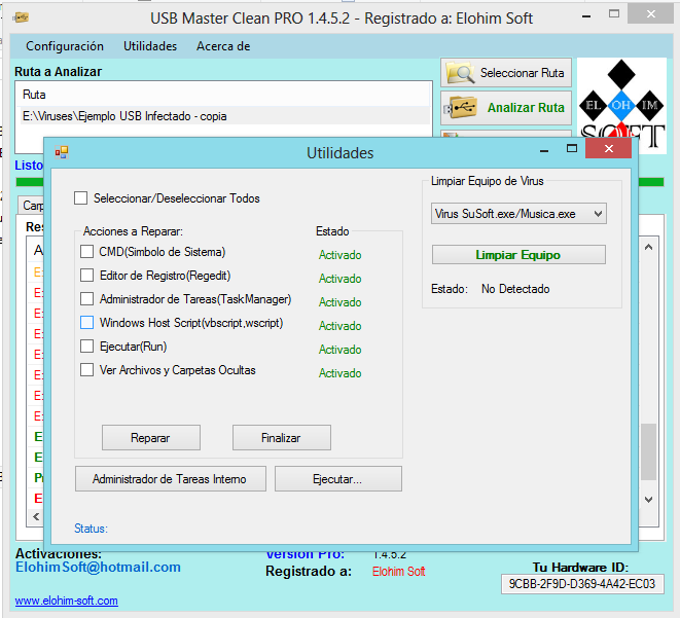Click the red 'Elohim Soft' registered name

click(399, 571)
